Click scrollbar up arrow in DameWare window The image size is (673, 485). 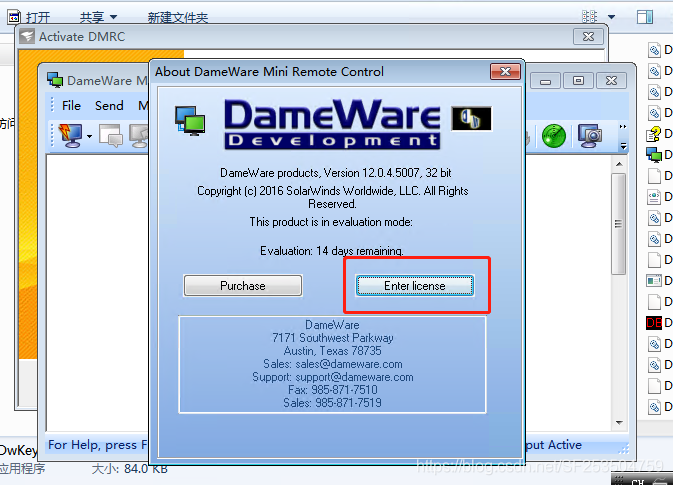click(619, 164)
